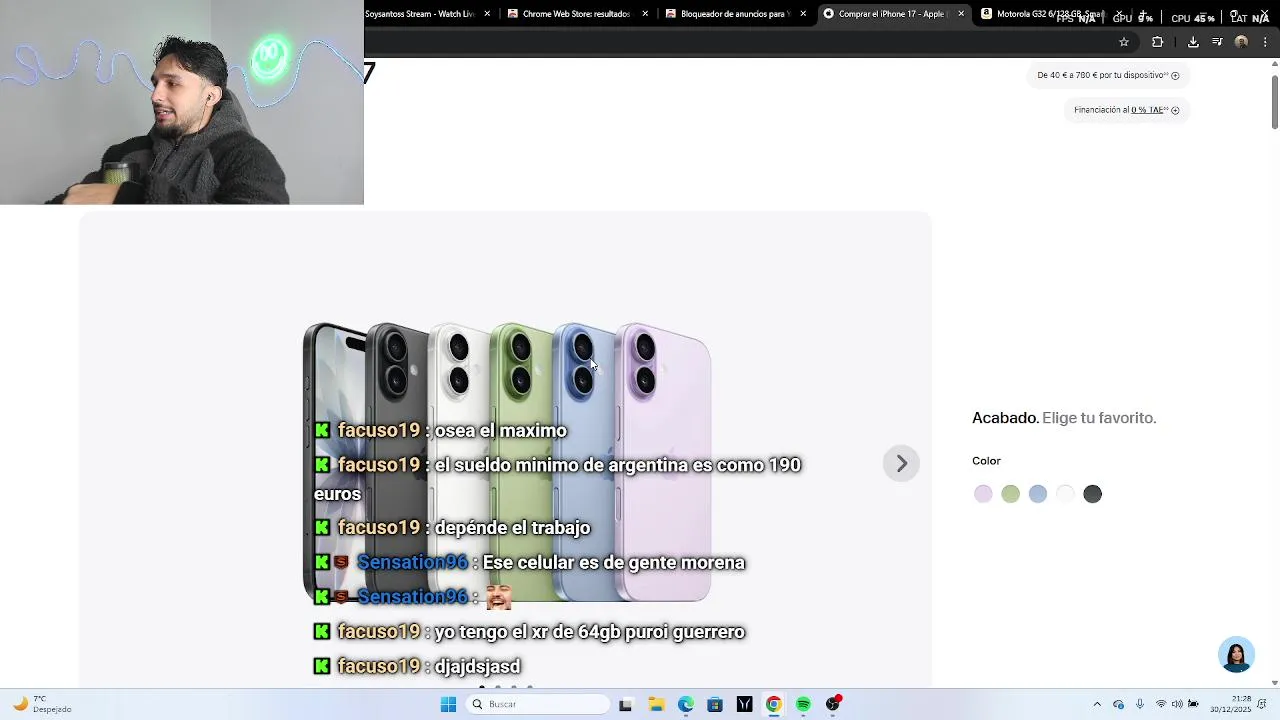Close the Soysantoss Stream tab
This screenshot has width=1280, height=720.
tap(487, 14)
